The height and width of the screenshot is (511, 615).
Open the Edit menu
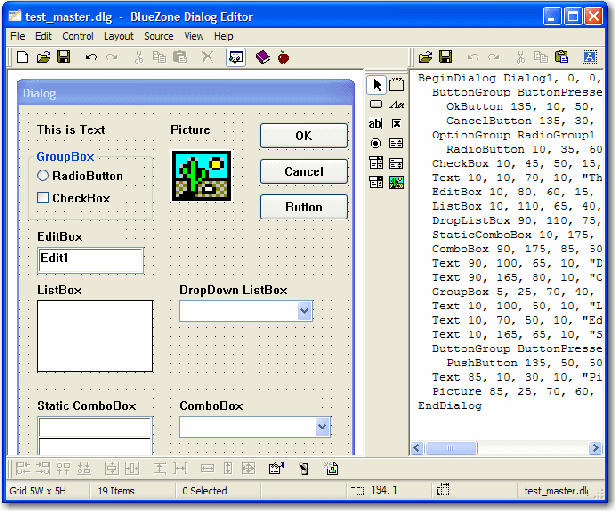[x=44, y=36]
